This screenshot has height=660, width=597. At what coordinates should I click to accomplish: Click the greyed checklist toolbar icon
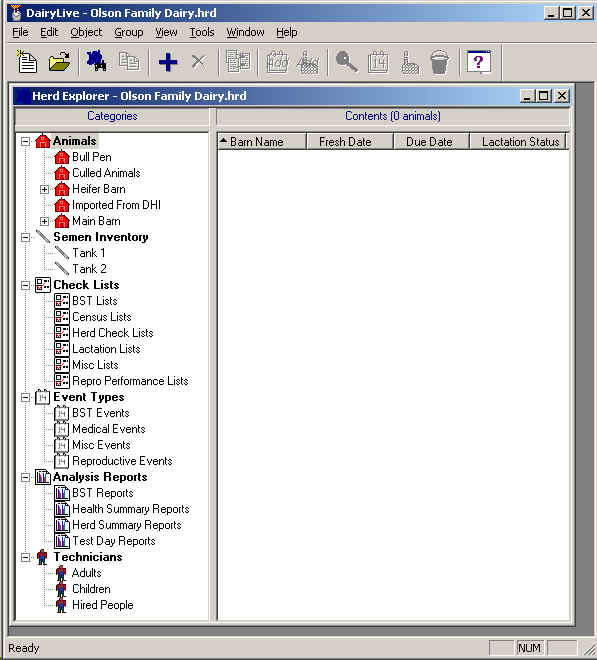[238, 62]
